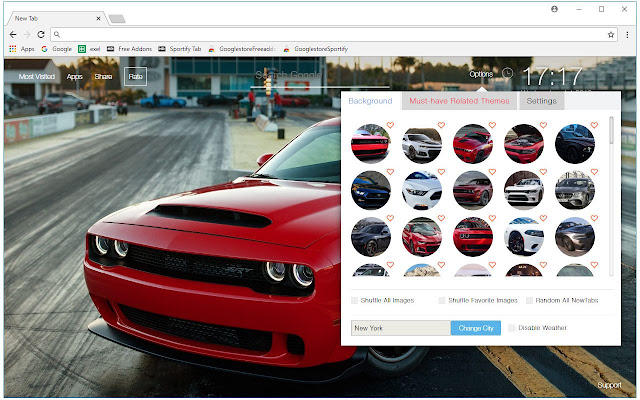
Task: Select the white Charger side thumbnail, third row
Action: tap(524, 237)
